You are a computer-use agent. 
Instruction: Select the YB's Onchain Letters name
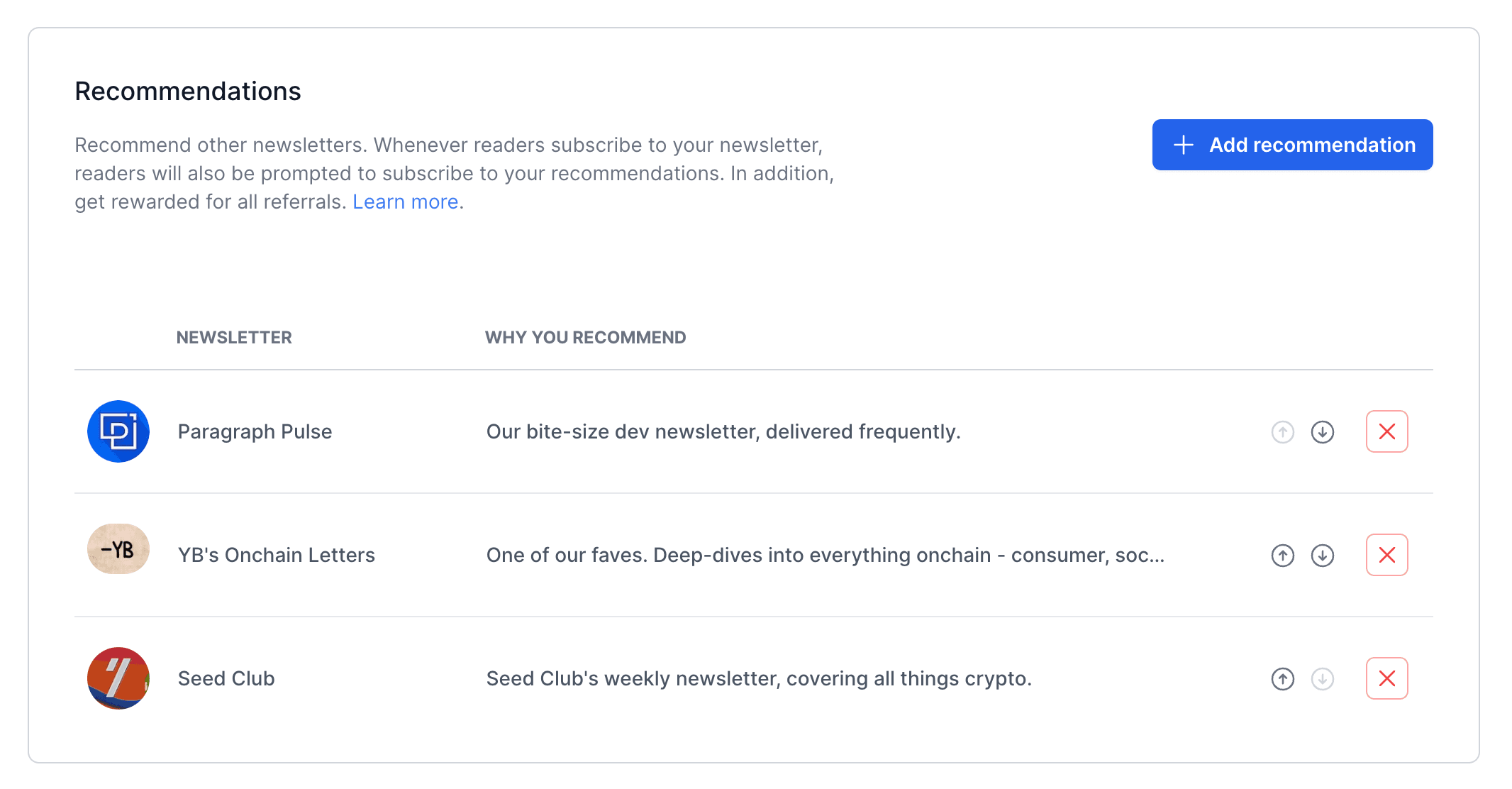pos(276,555)
